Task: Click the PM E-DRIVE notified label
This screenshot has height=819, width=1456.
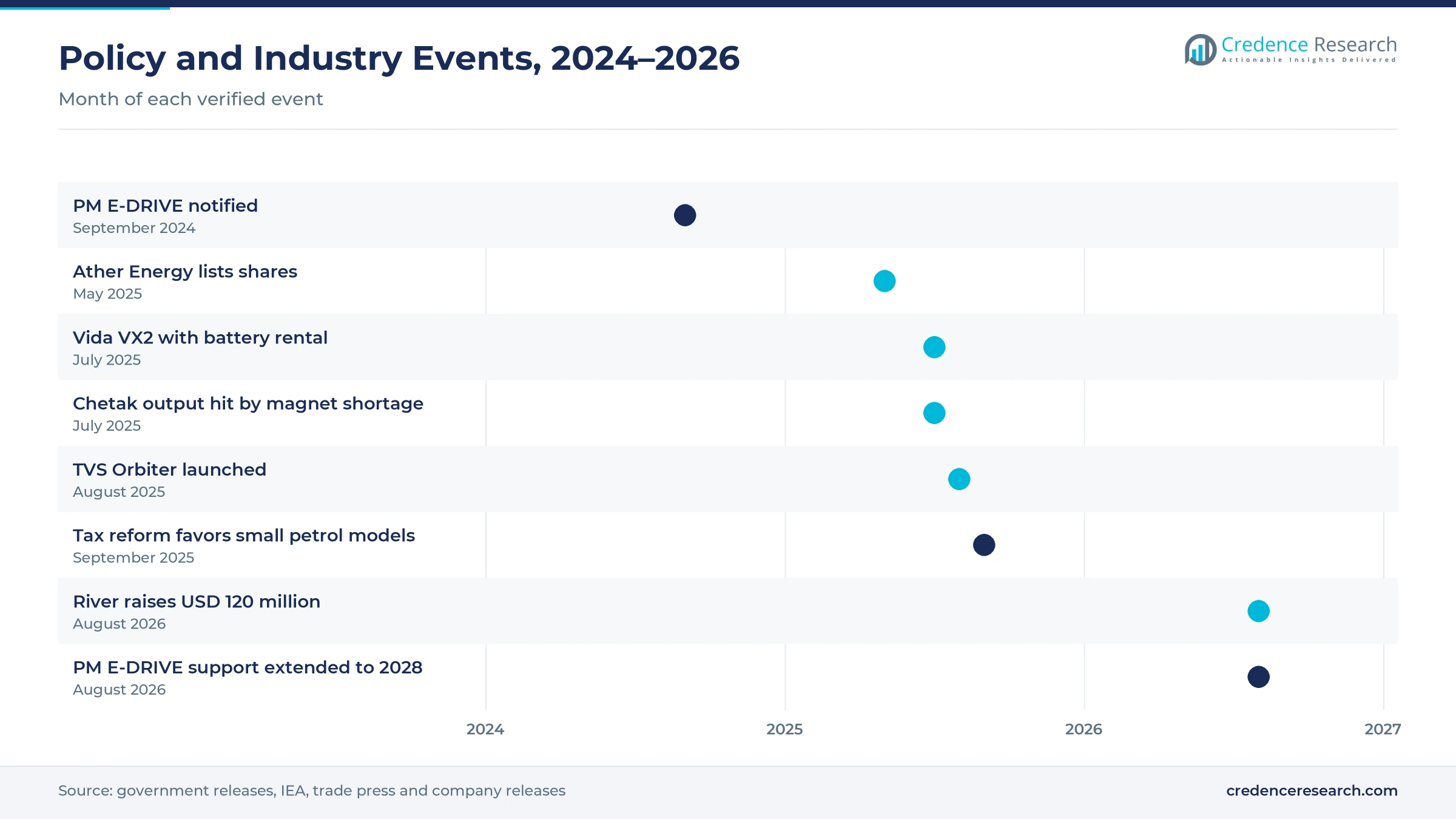Action: [165, 206]
